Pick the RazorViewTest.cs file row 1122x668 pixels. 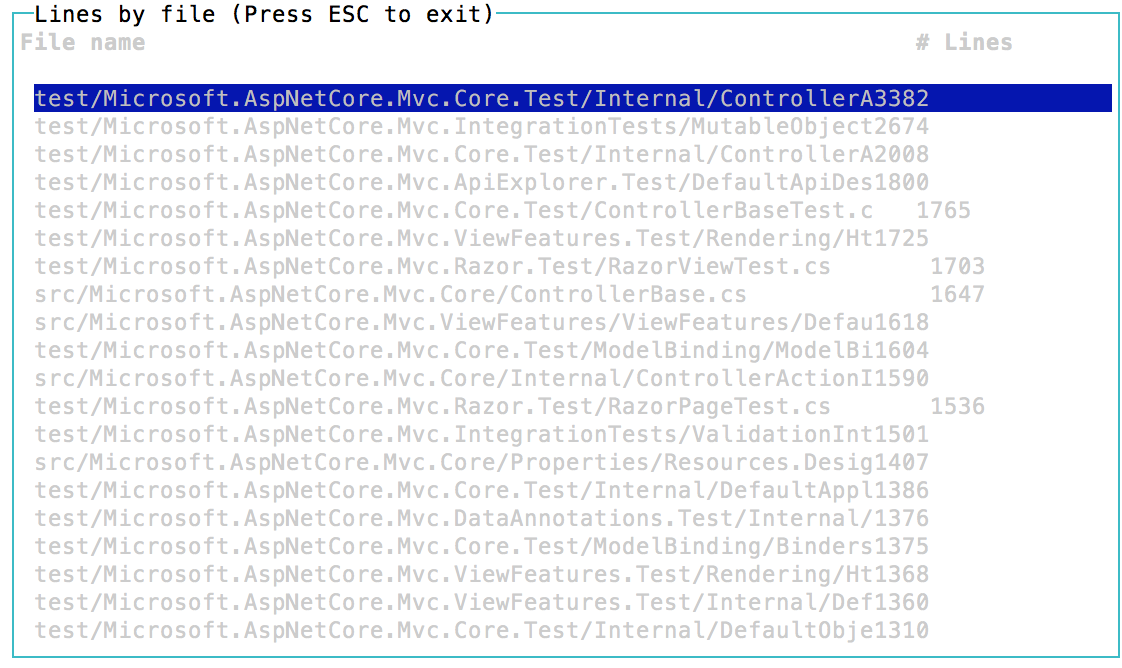572,266
